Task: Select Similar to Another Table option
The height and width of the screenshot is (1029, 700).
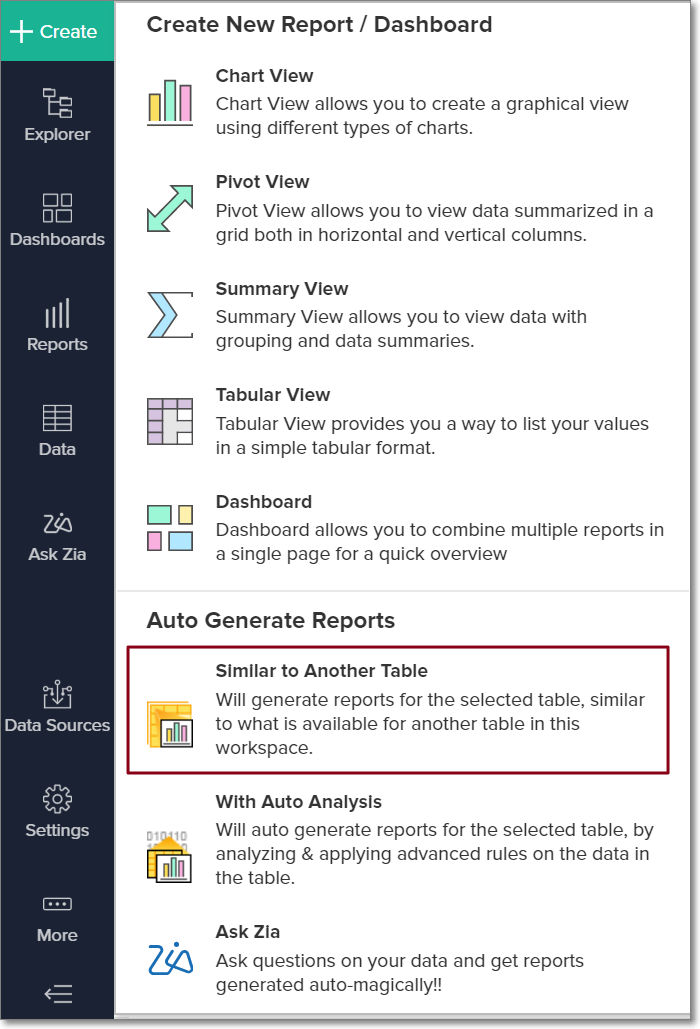Action: tap(398, 710)
